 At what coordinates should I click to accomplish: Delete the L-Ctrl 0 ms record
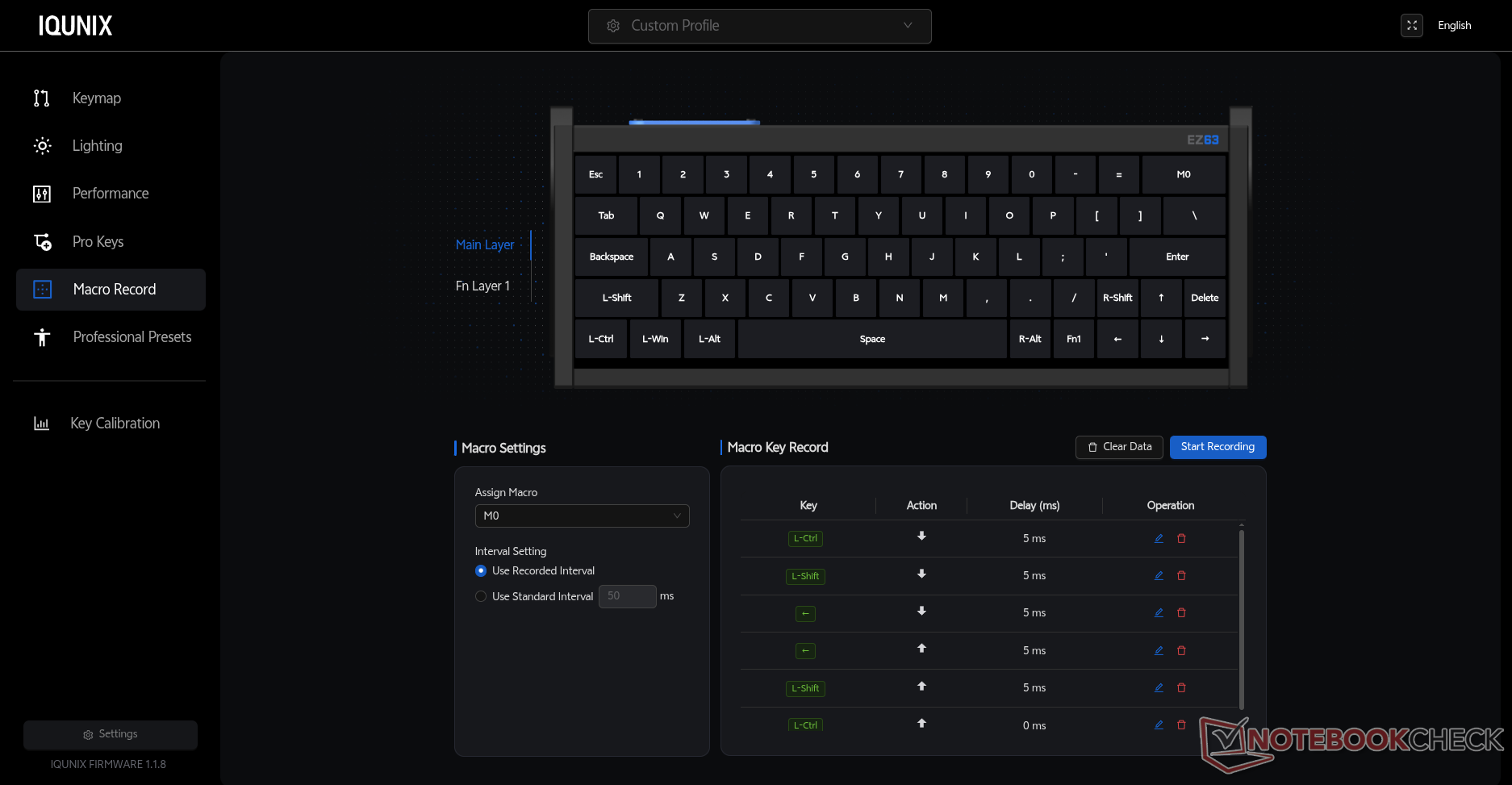pyautogui.click(x=1181, y=725)
